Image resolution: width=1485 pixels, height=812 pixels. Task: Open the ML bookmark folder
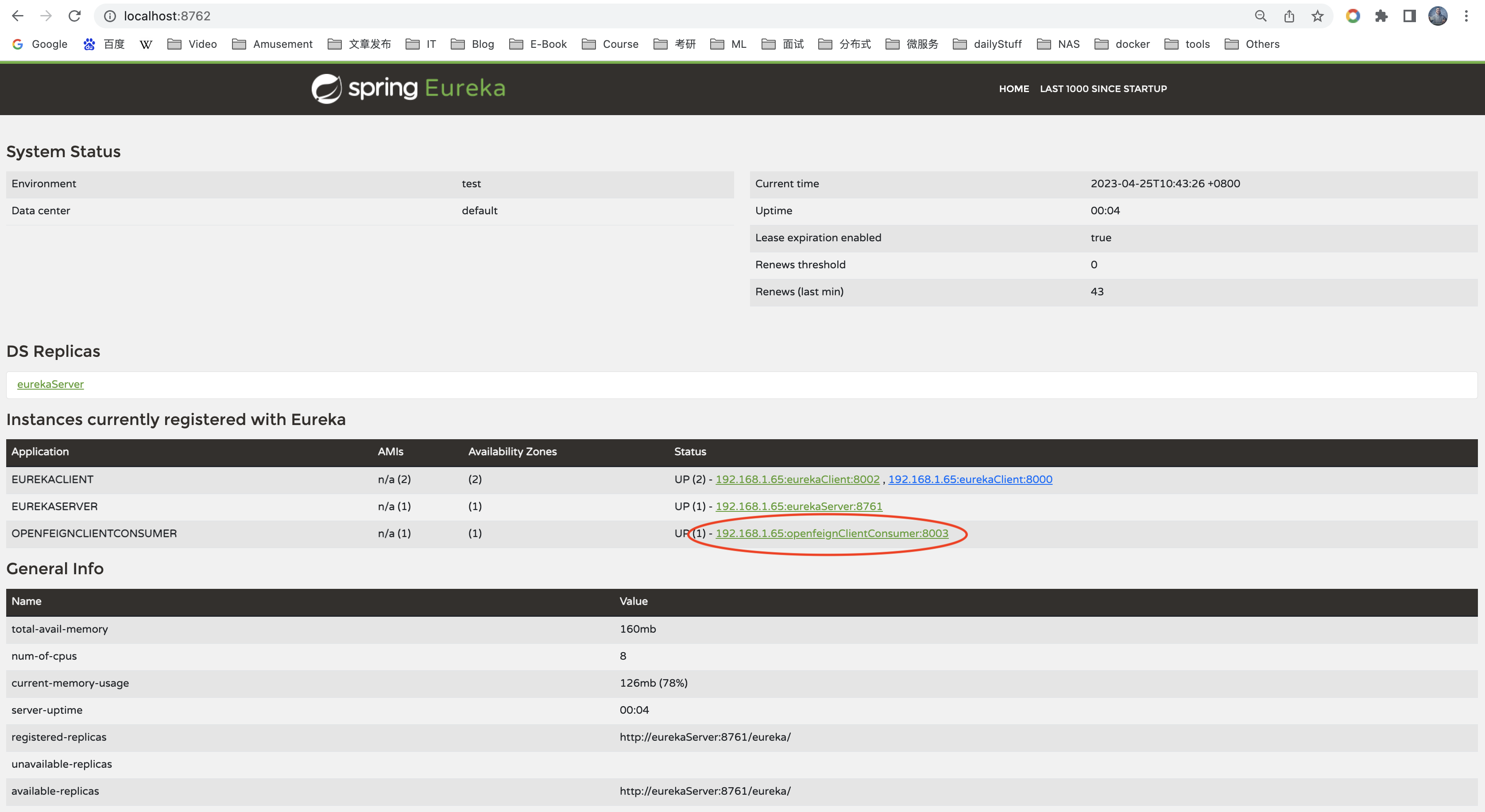click(x=728, y=44)
